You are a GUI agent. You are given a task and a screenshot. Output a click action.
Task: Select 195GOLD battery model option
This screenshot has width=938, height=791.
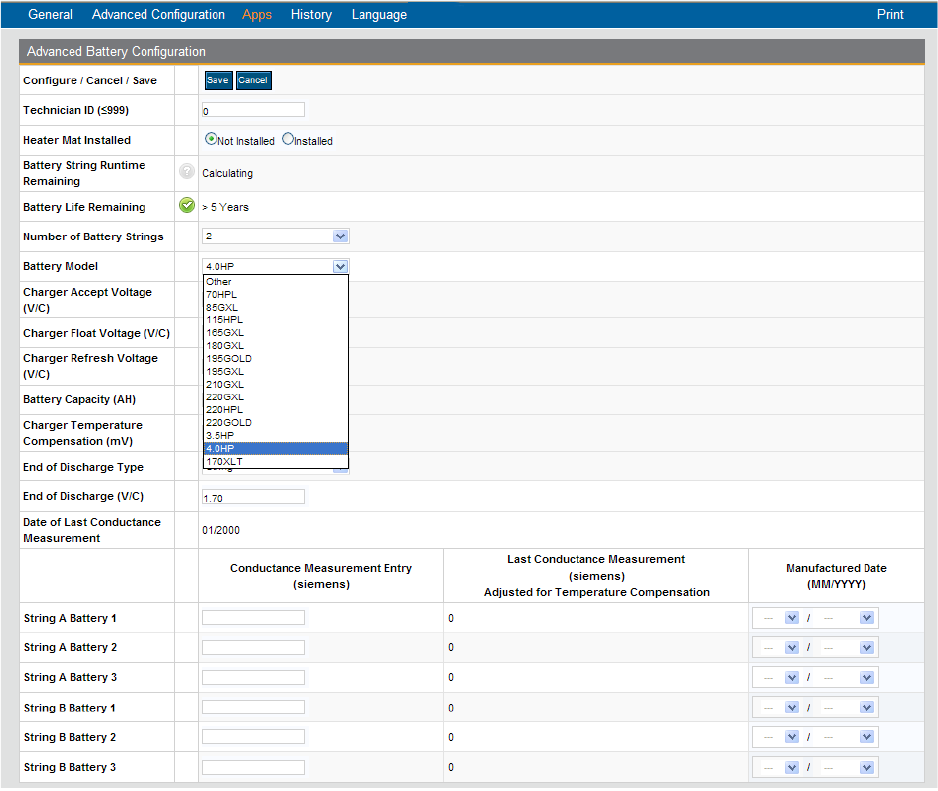click(276, 358)
